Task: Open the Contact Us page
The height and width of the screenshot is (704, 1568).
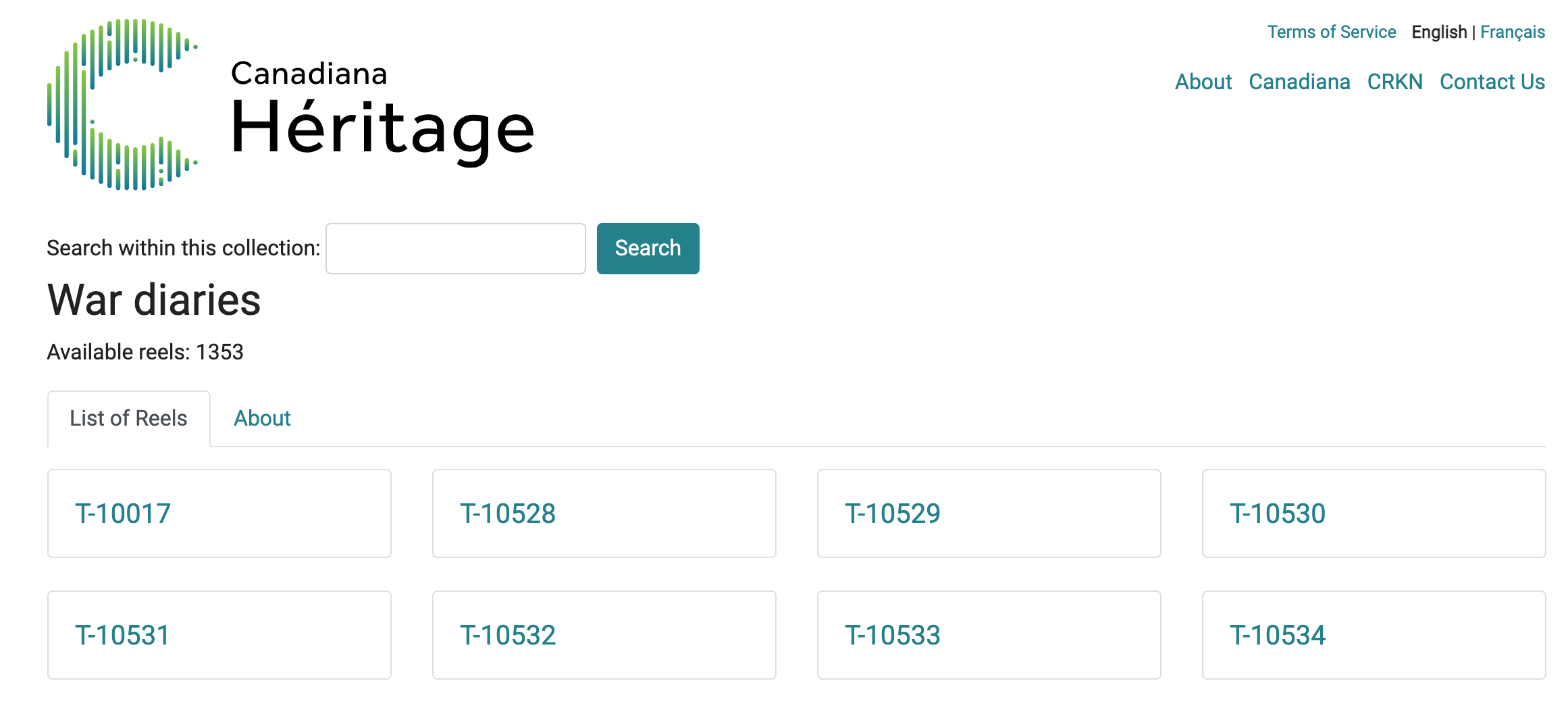Action: (x=1492, y=82)
